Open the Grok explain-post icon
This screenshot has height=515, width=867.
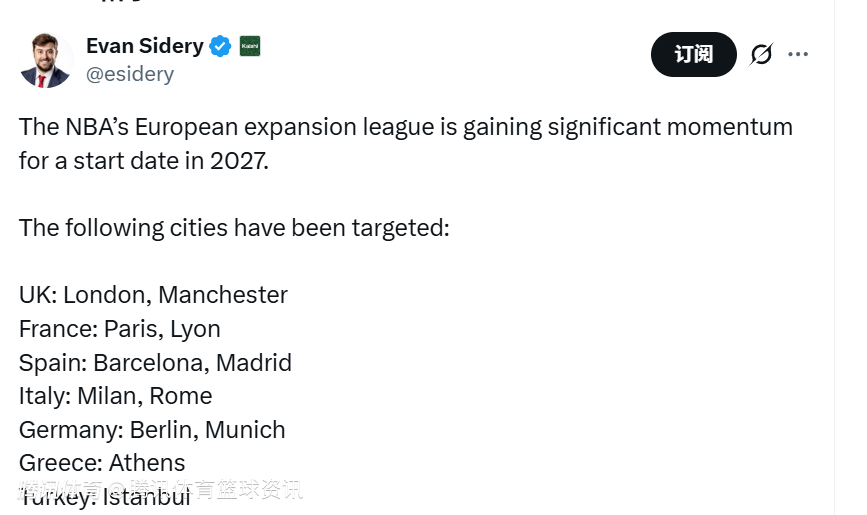[x=761, y=54]
